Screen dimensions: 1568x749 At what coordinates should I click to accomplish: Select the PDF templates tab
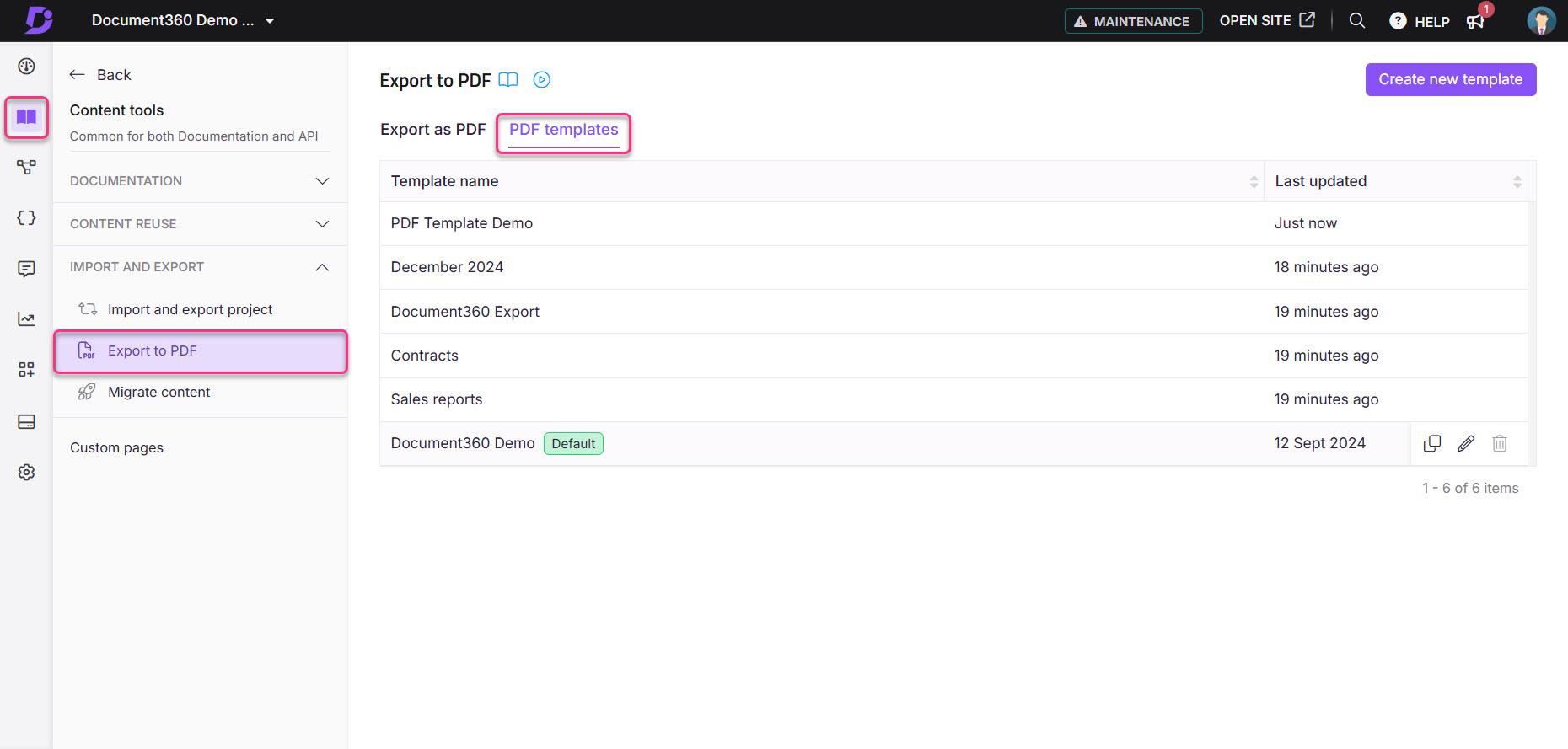(564, 130)
